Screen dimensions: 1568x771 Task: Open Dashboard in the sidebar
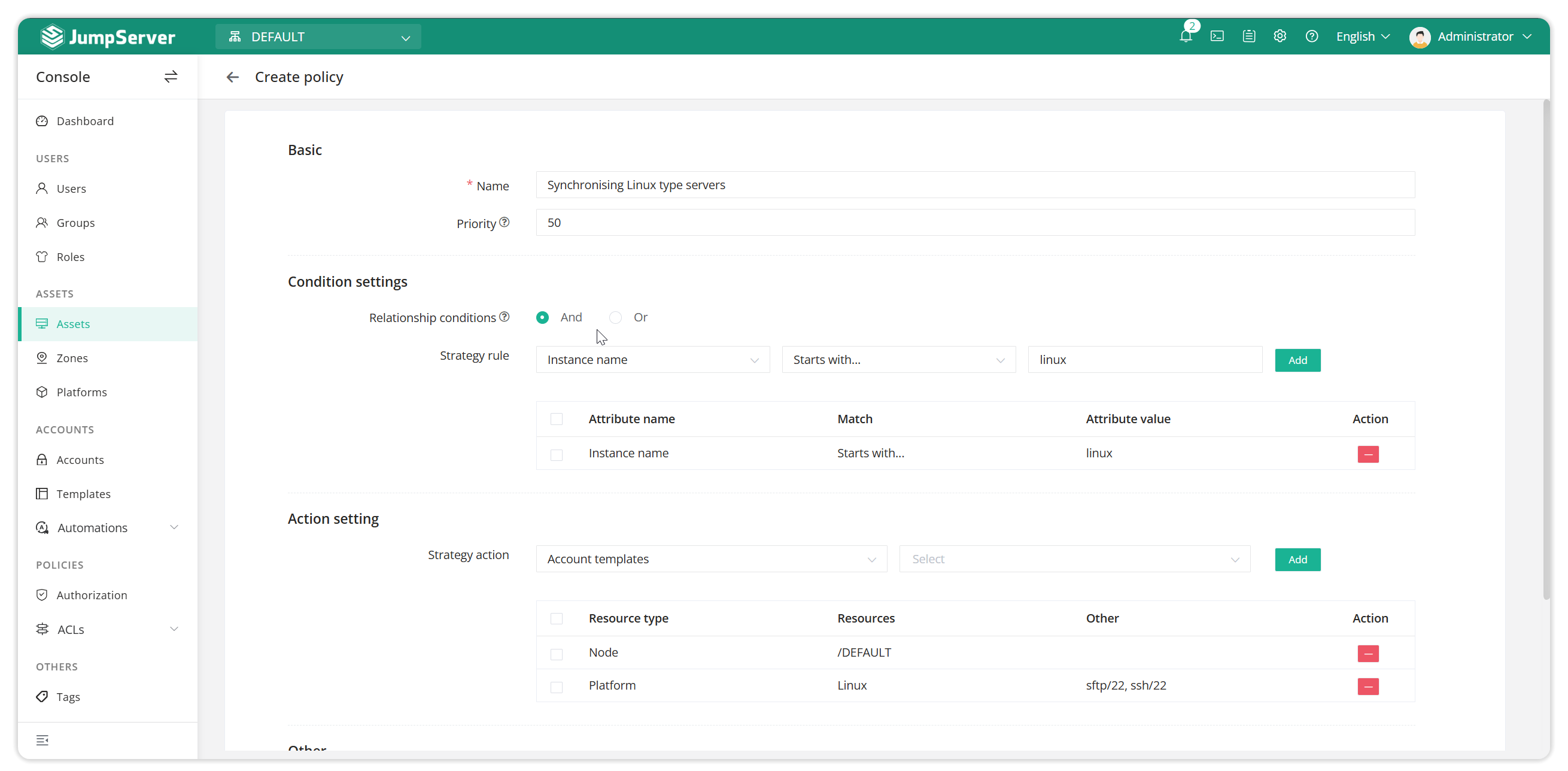108,121
